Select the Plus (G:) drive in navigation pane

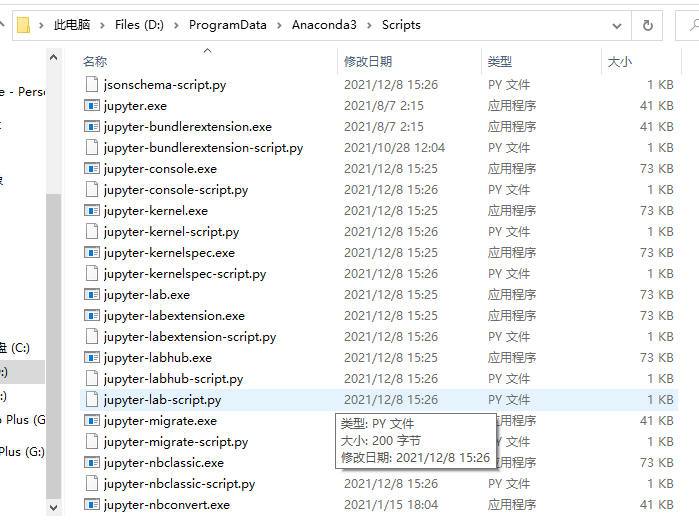click(22, 452)
